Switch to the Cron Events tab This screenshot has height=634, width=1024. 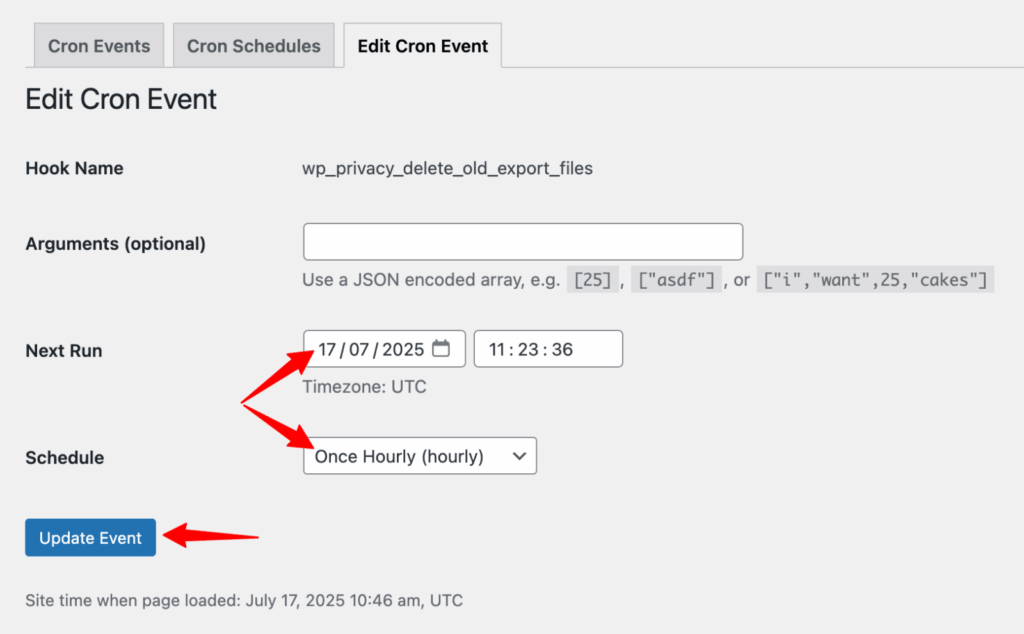(98, 45)
